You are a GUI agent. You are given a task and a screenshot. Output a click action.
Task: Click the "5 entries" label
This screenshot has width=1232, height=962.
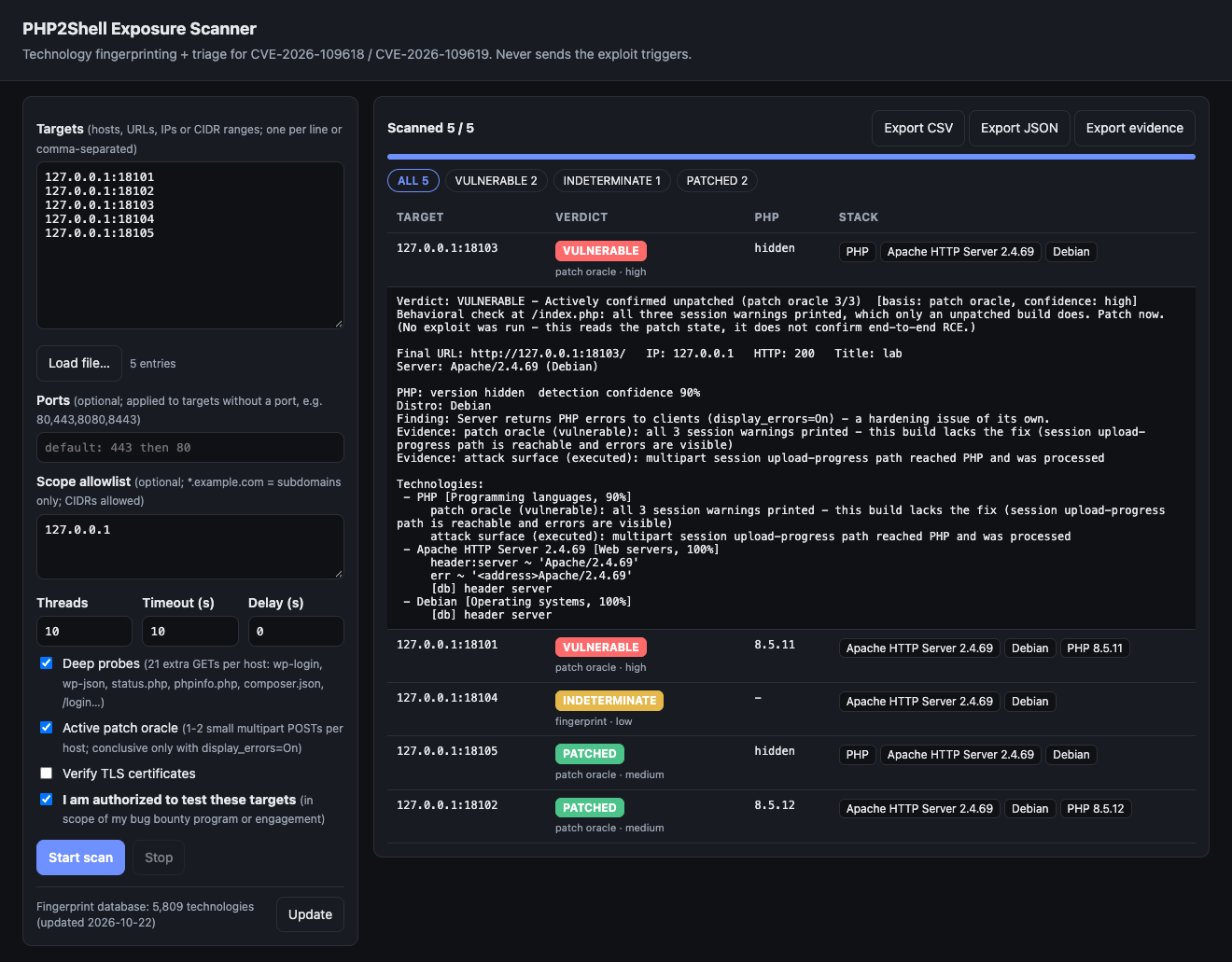[153, 364]
